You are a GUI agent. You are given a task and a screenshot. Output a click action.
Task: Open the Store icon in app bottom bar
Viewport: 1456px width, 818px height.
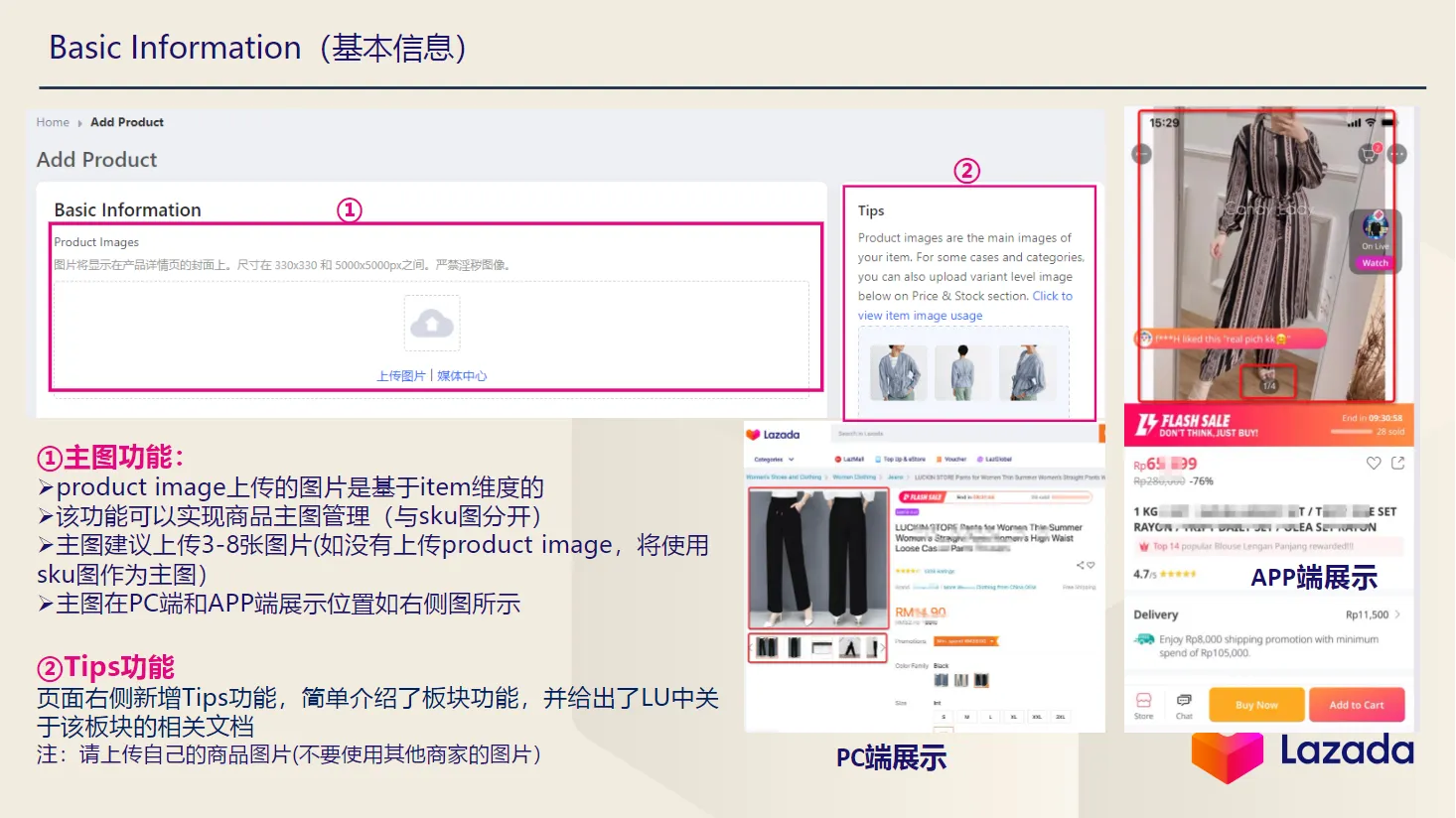(x=1142, y=704)
